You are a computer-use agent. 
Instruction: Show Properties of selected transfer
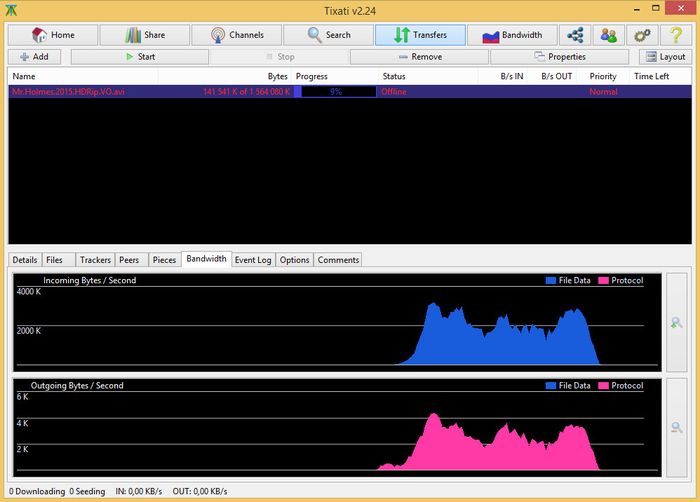click(559, 57)
